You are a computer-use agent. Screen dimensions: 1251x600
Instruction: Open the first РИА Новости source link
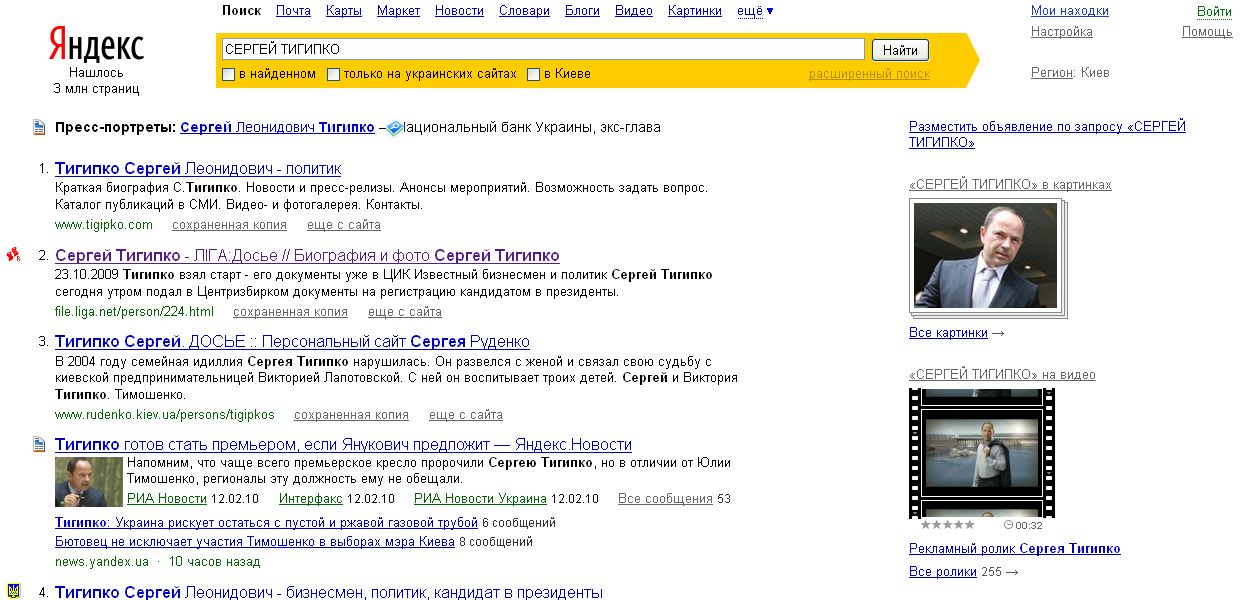tap(167, 499)
